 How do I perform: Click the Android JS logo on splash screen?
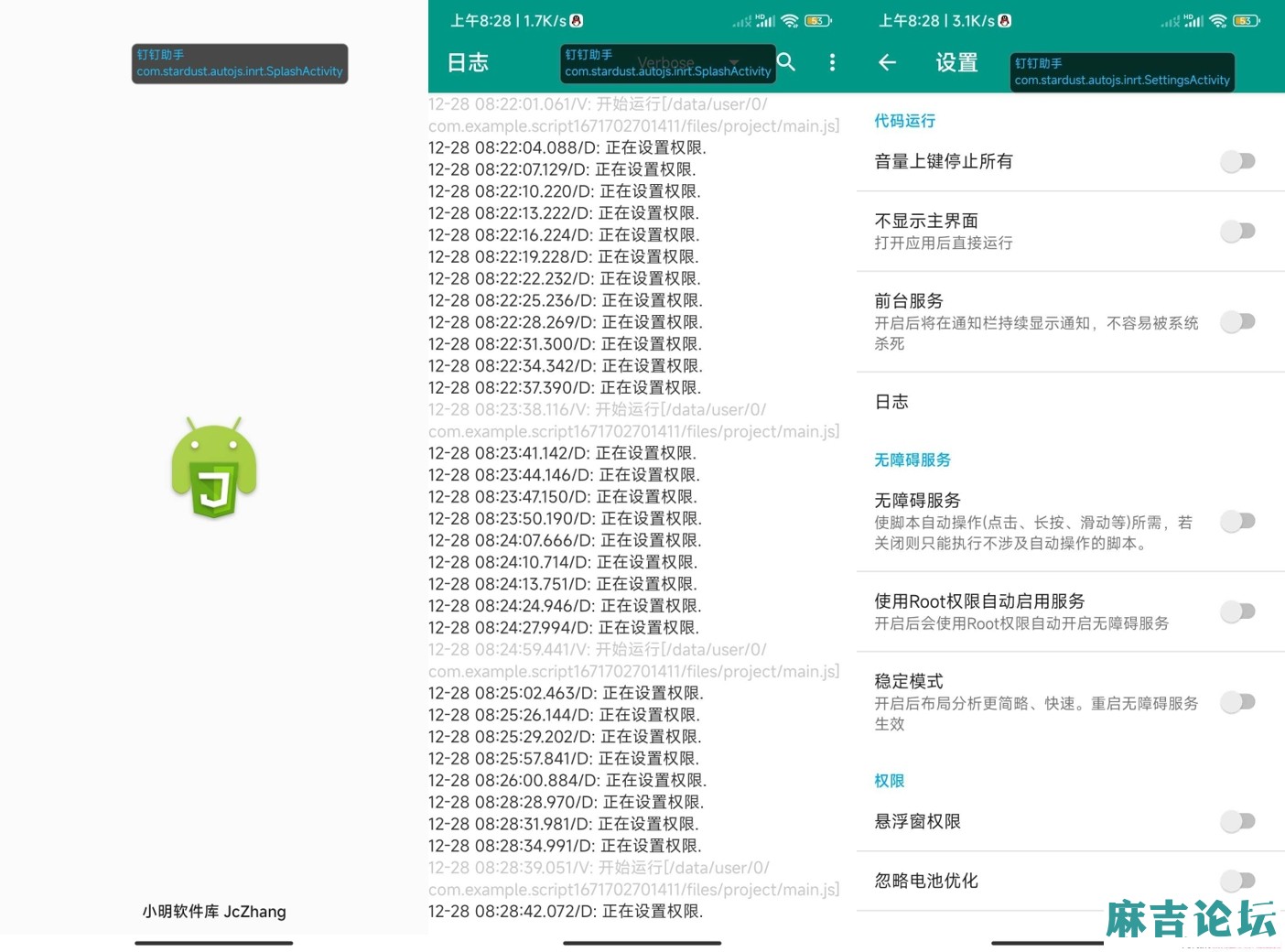tap(214, 468)
